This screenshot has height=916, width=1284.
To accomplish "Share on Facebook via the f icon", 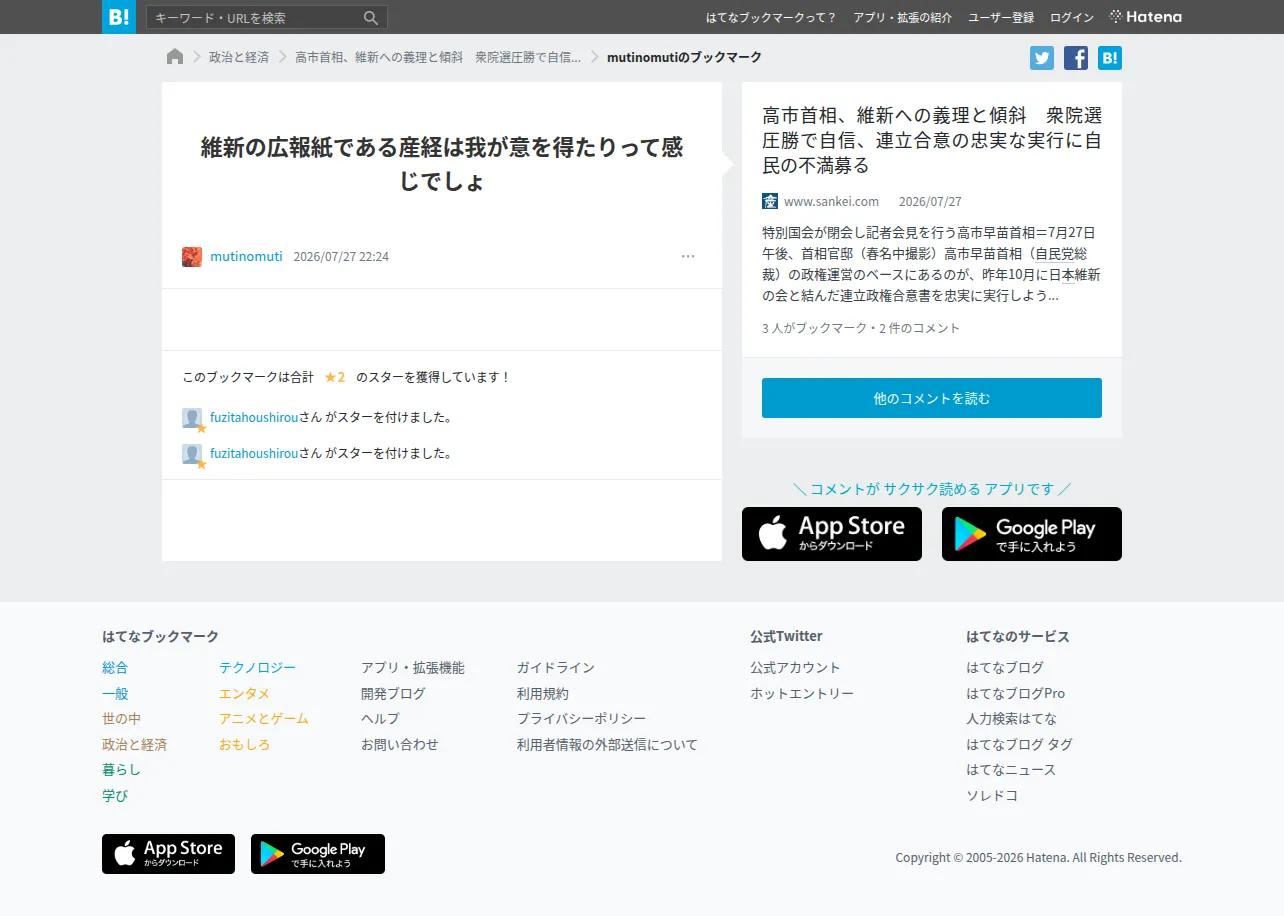I will (1076, 58).
